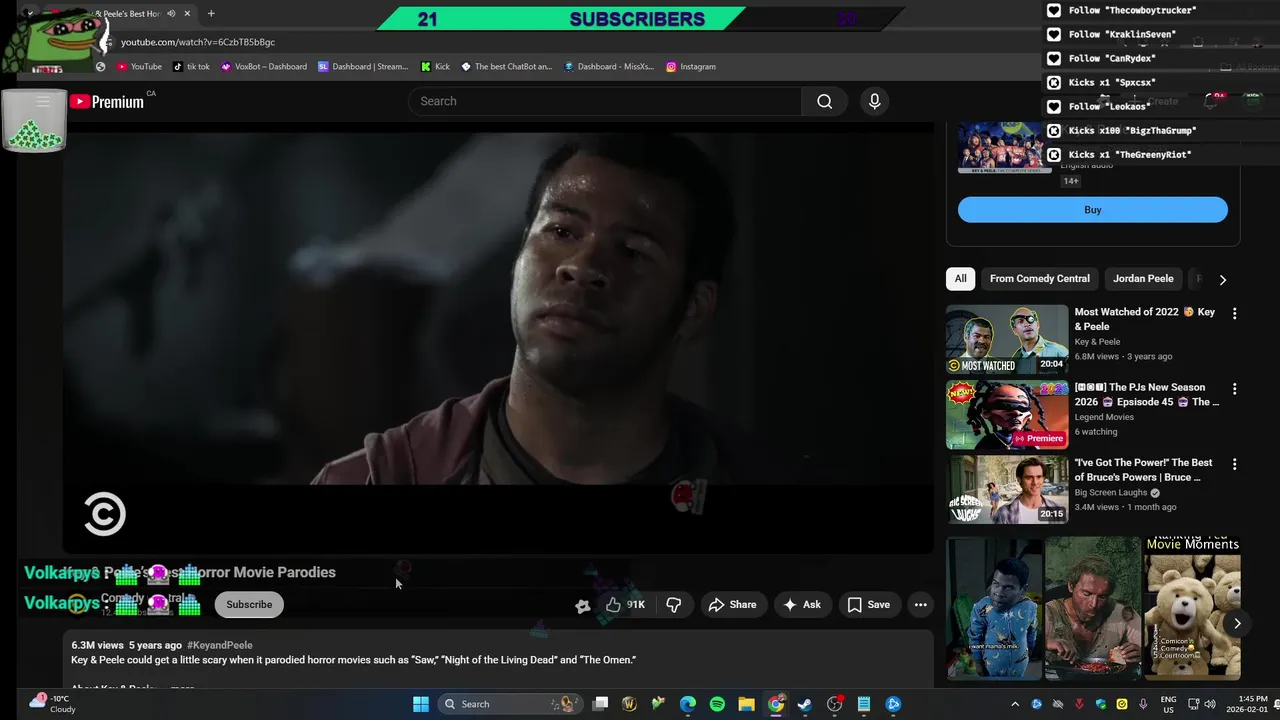Viewport: 1280px width, 720px height.
Task: Click the Buy button
Action: tap(1093, 210)
